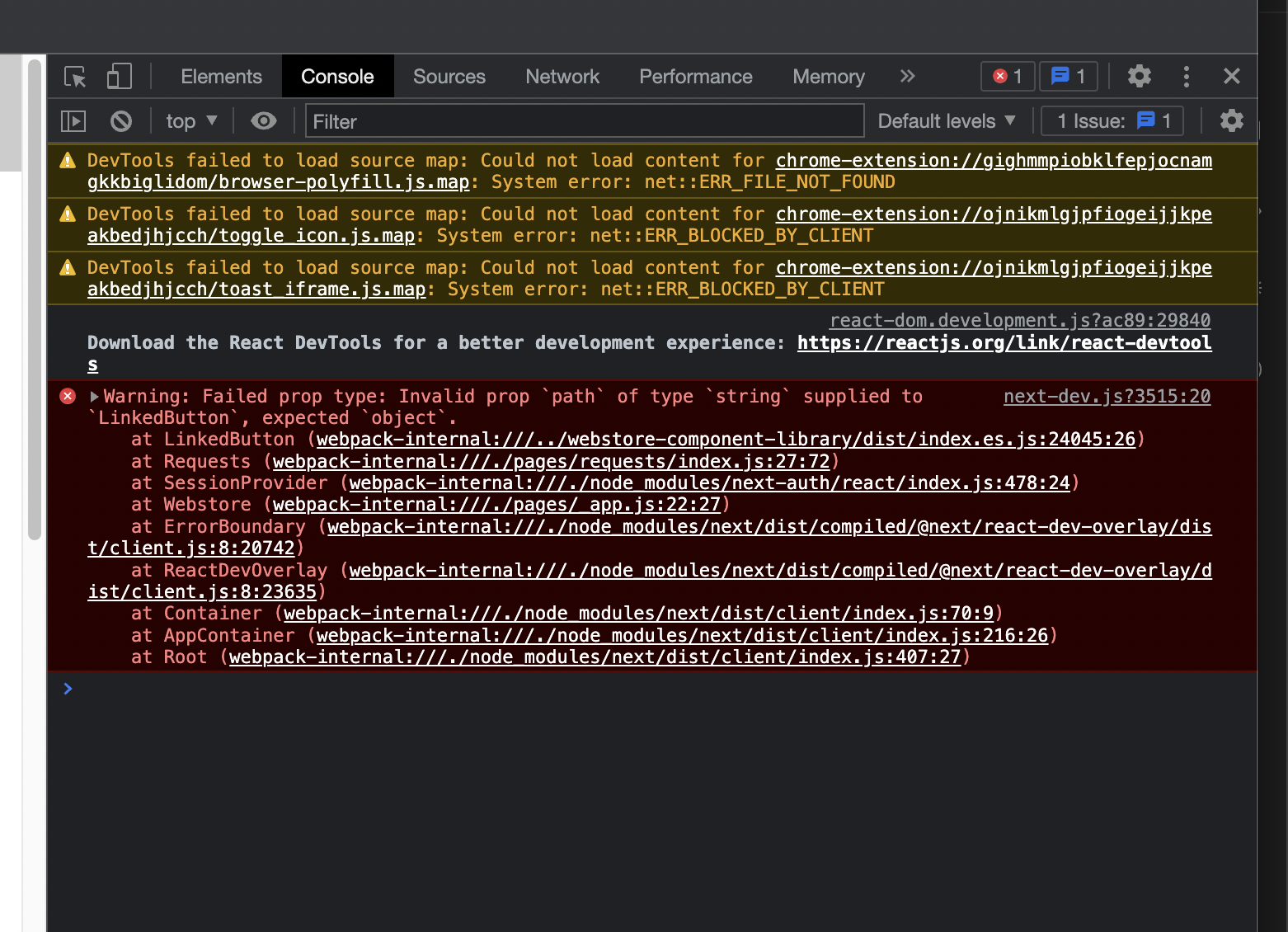Close the DevTools panel
This screenshot has height=932, width=1288.
pyautogui.click(x=1232, y=77)
